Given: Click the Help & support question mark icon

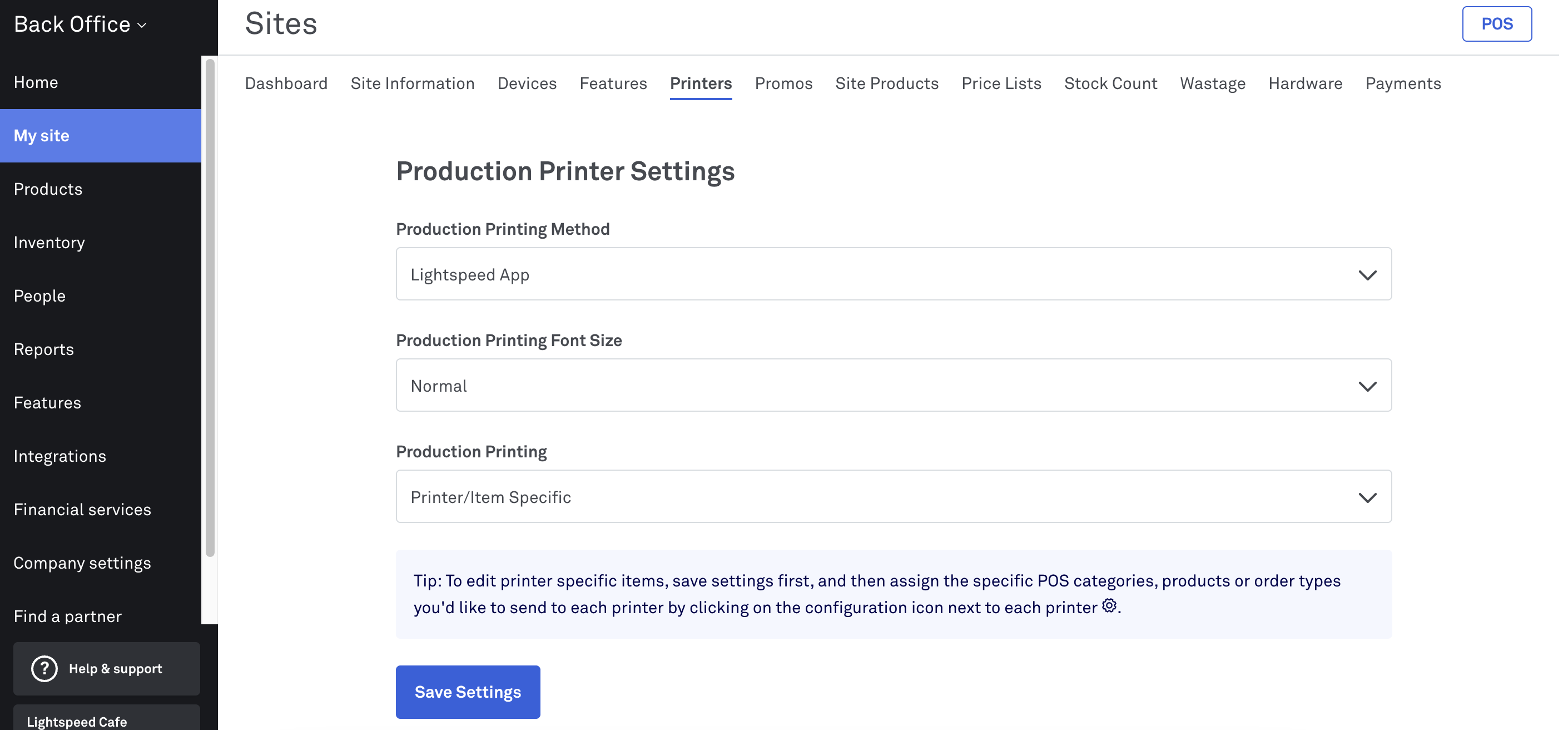Looking at the screenshot, I should click(x=43, y=668).
